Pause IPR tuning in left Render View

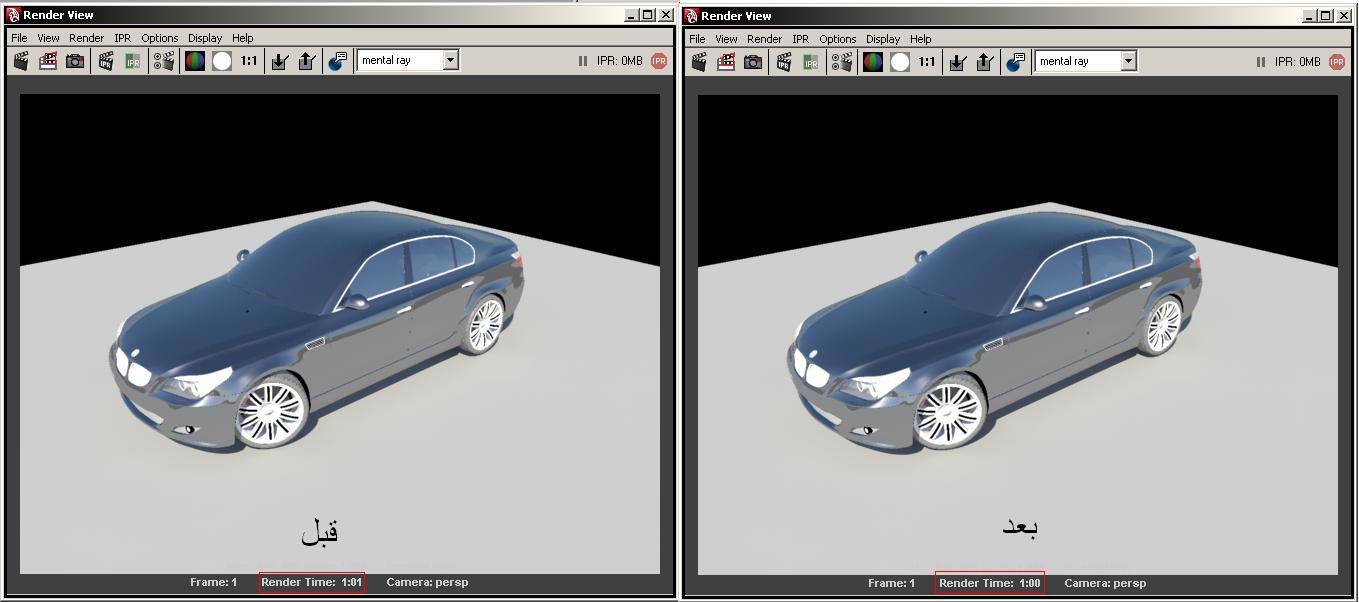point(583,61)
